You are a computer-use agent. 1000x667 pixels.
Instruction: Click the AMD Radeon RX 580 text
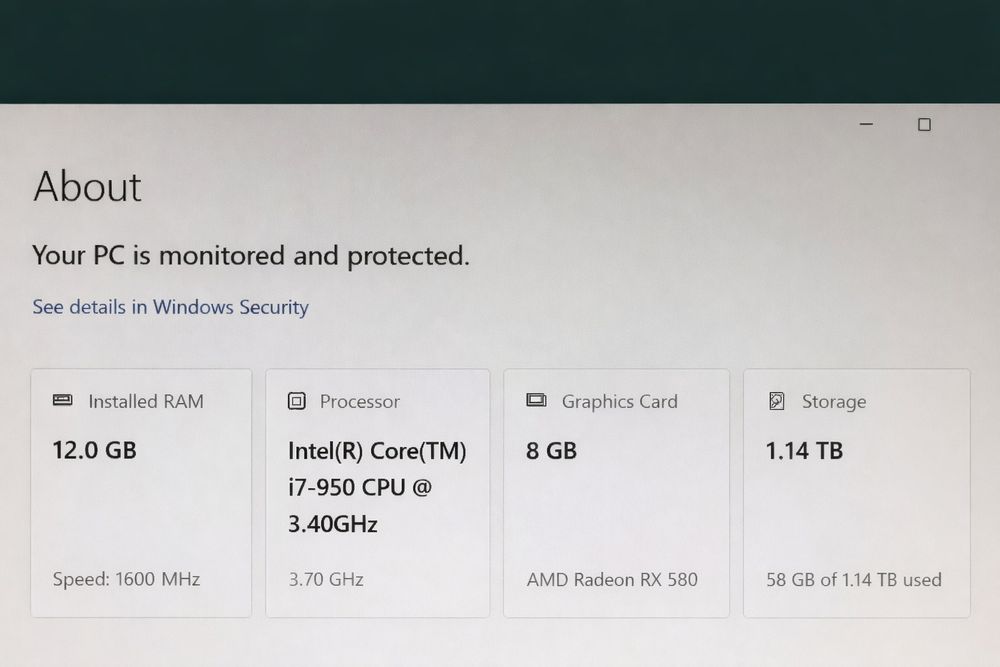point(612,579)
